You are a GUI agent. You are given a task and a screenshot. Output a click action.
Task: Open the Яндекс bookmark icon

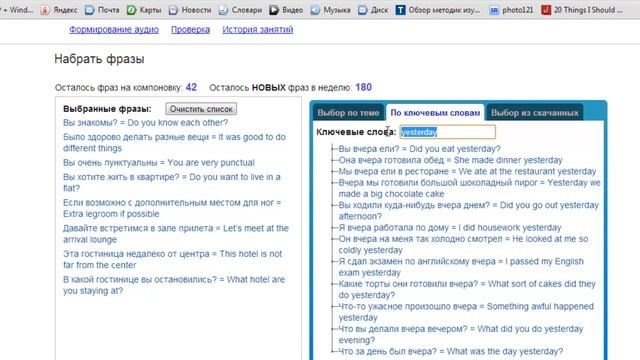point(45,10)
